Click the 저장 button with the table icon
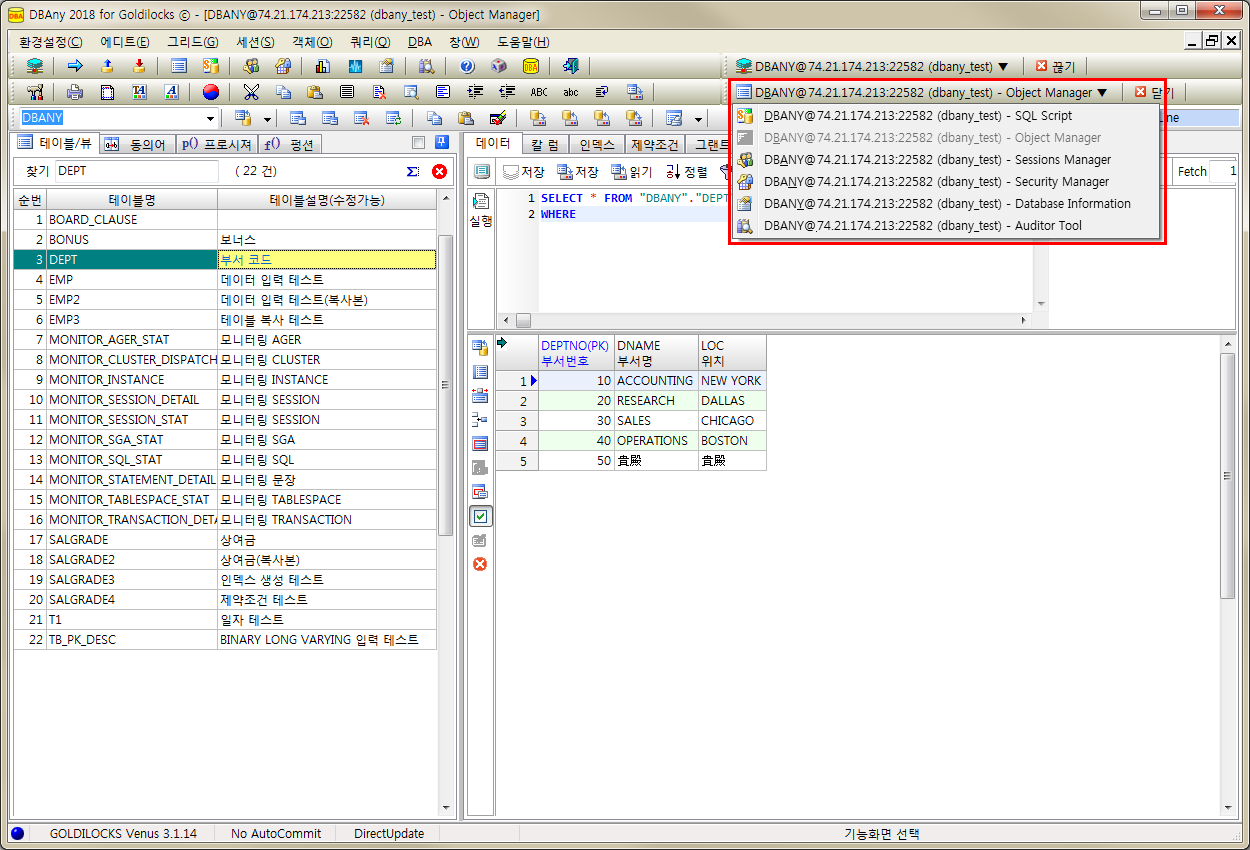Screen dimensions: 1250x850 coord(577,172)
